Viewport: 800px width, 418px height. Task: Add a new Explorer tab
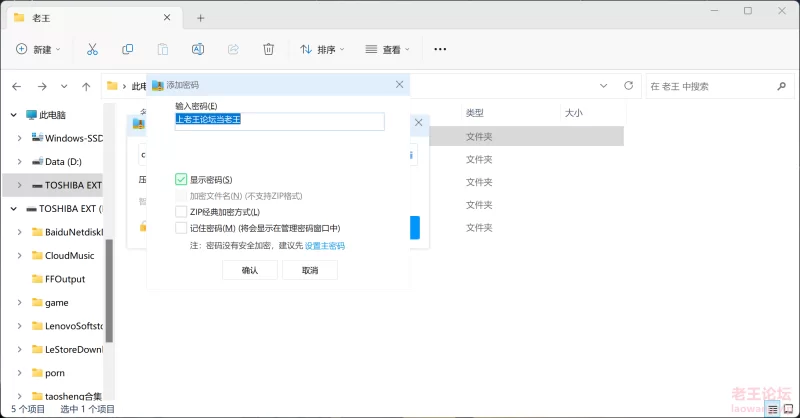201,18
